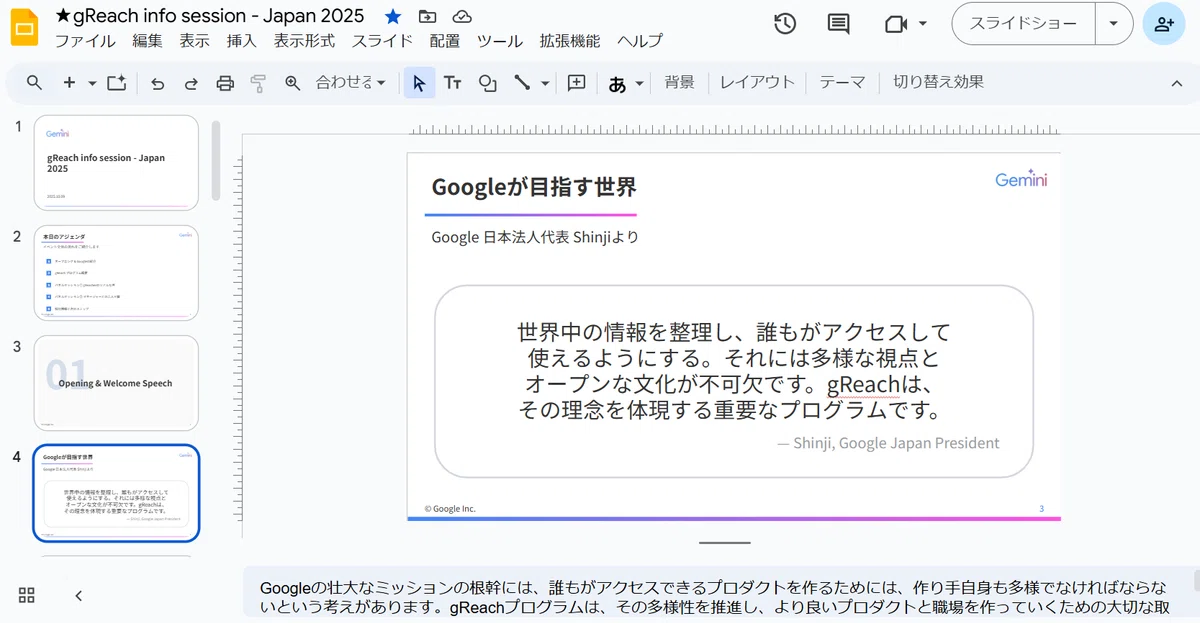This screenshot has width=1200, height=623.
Task: Select the text box tool
Action: click(x=453, y=83)
